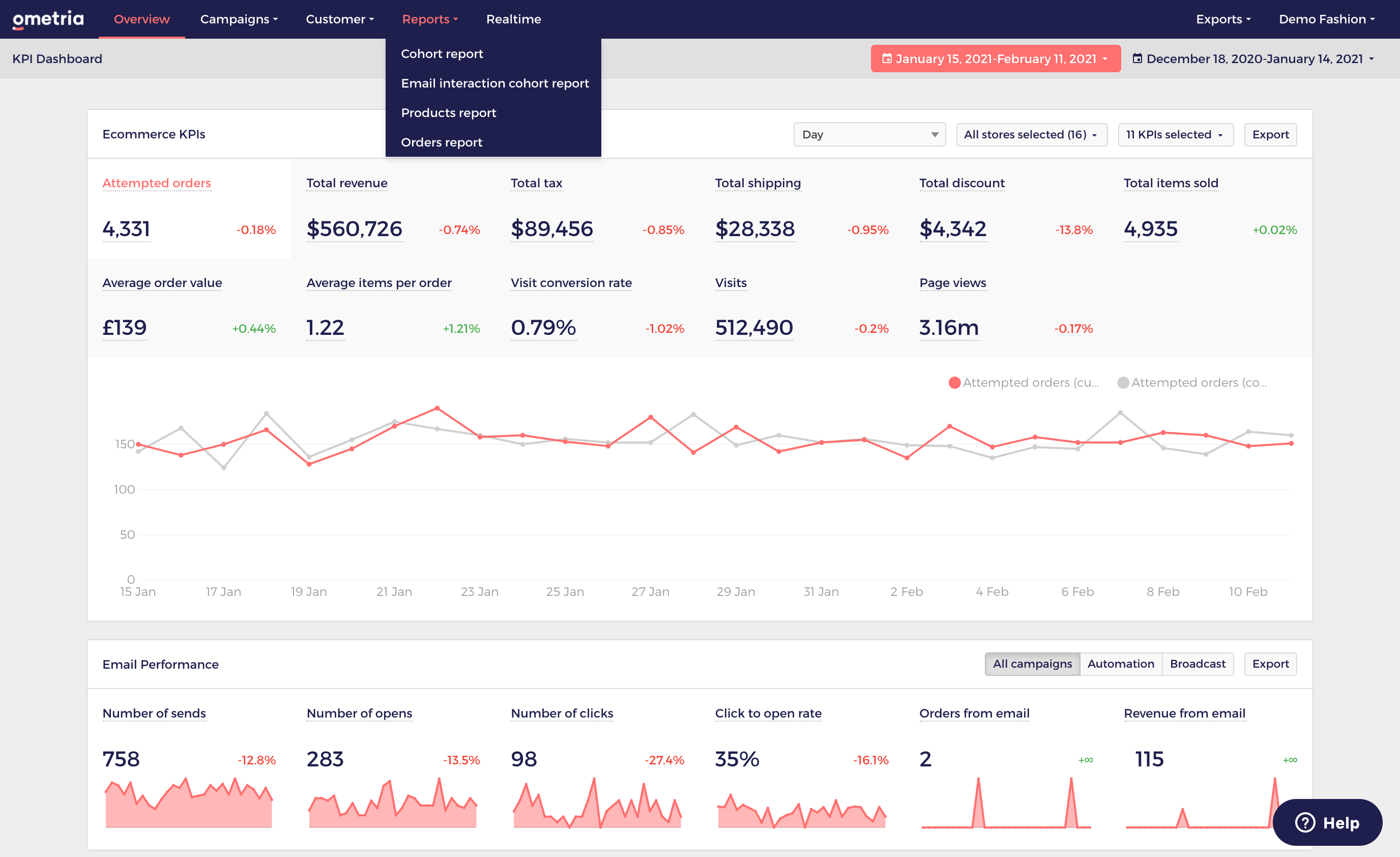Image resolution: width=1400 pixels, height=857 pixels.
Task: Expand All stores selected dropdown
Action: coord(1031,135)
